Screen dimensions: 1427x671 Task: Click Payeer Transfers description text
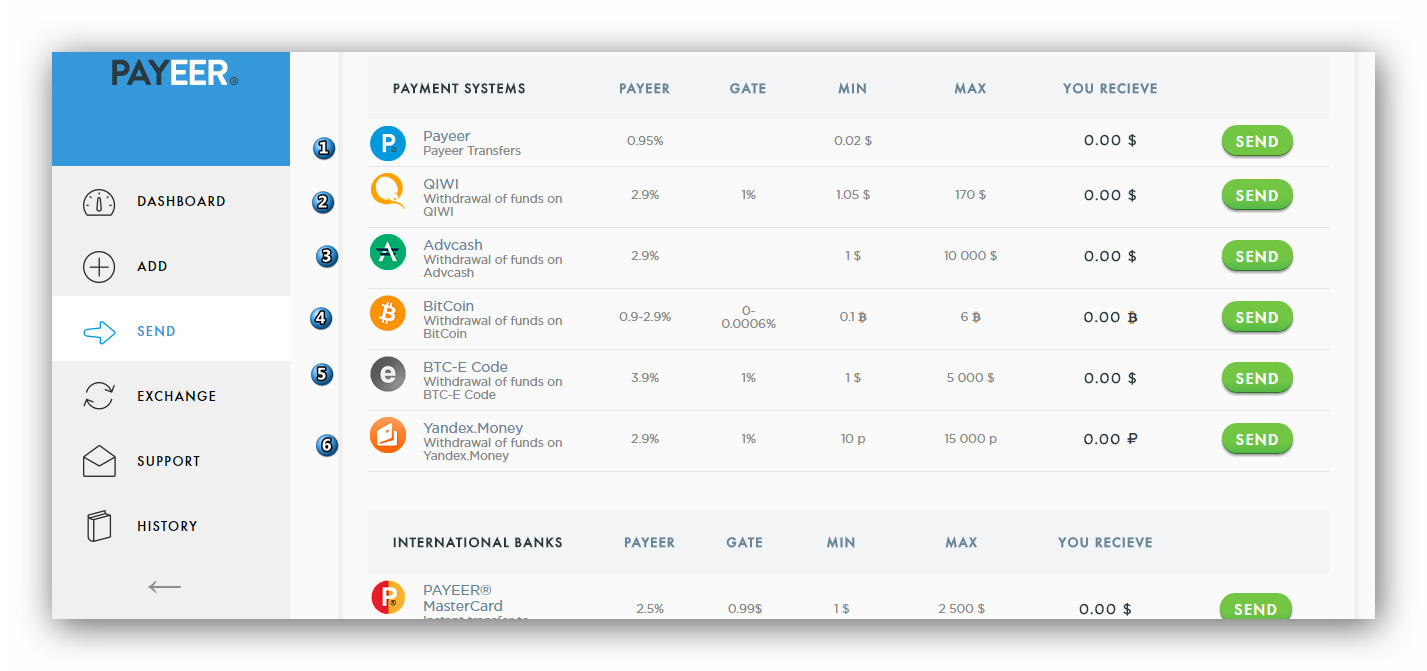[472, 151]
